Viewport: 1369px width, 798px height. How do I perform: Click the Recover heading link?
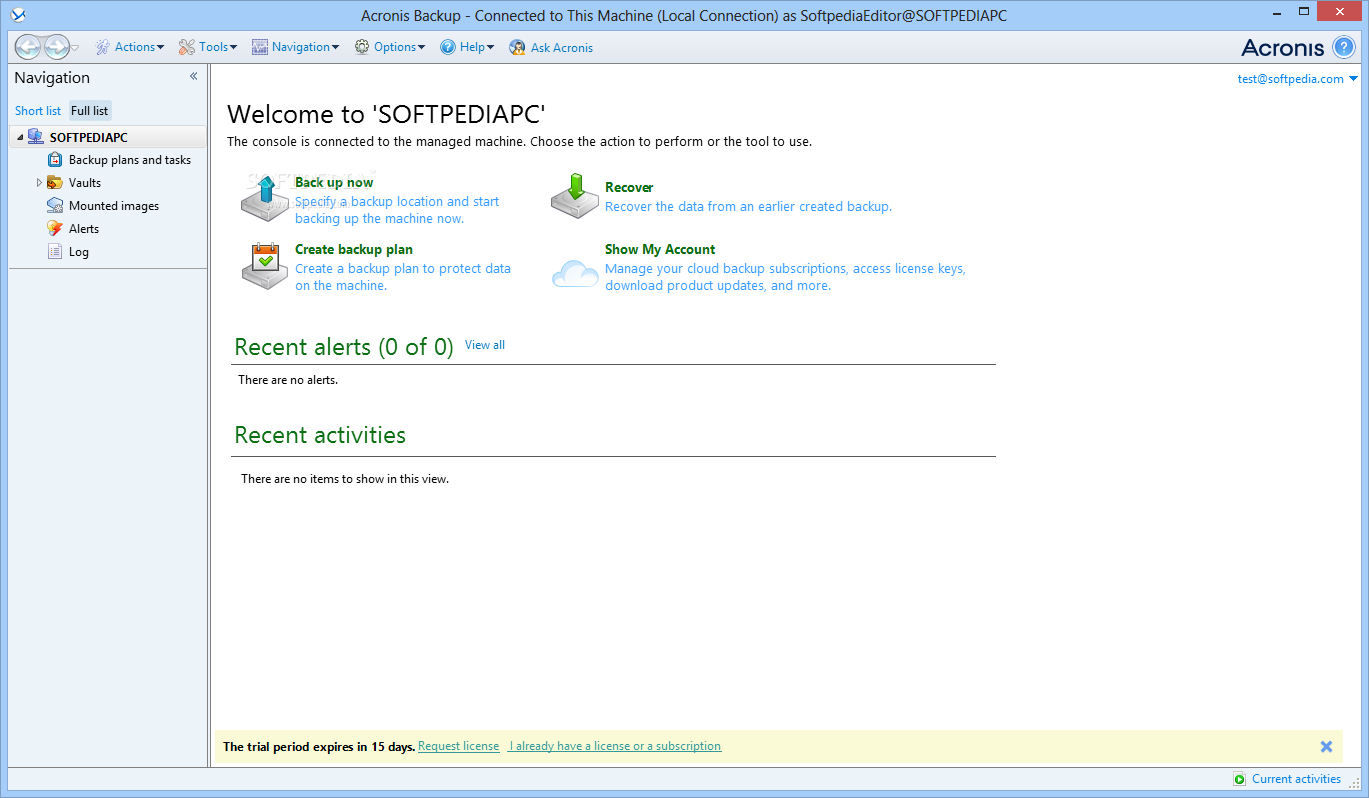click(629, 187)
